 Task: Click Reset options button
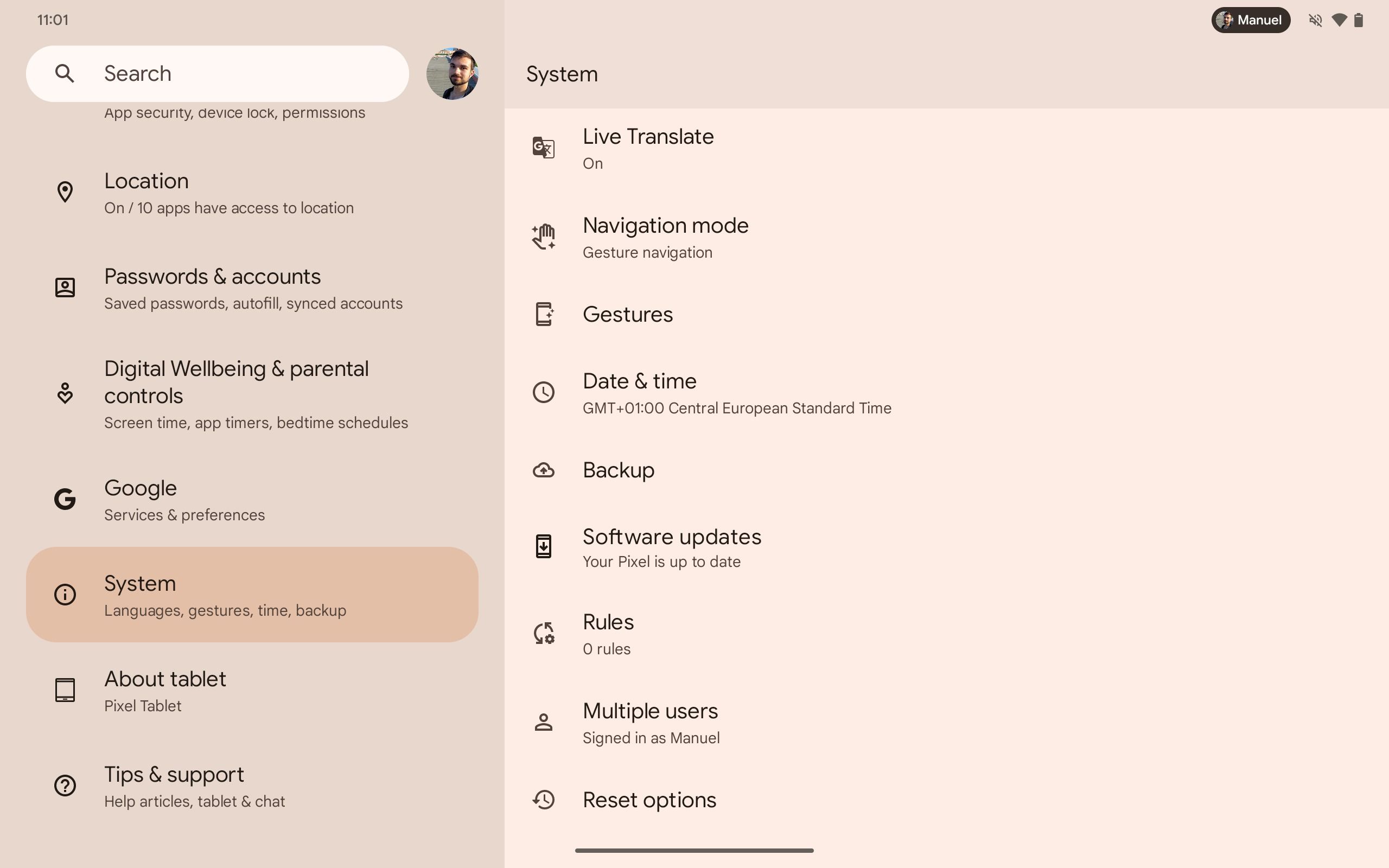tap(649, 799)
